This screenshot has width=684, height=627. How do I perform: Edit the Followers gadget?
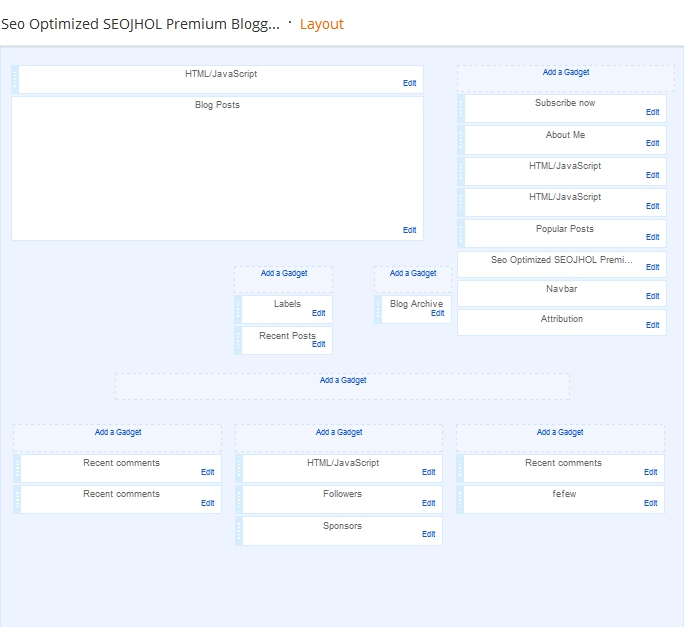coord(428,503)
